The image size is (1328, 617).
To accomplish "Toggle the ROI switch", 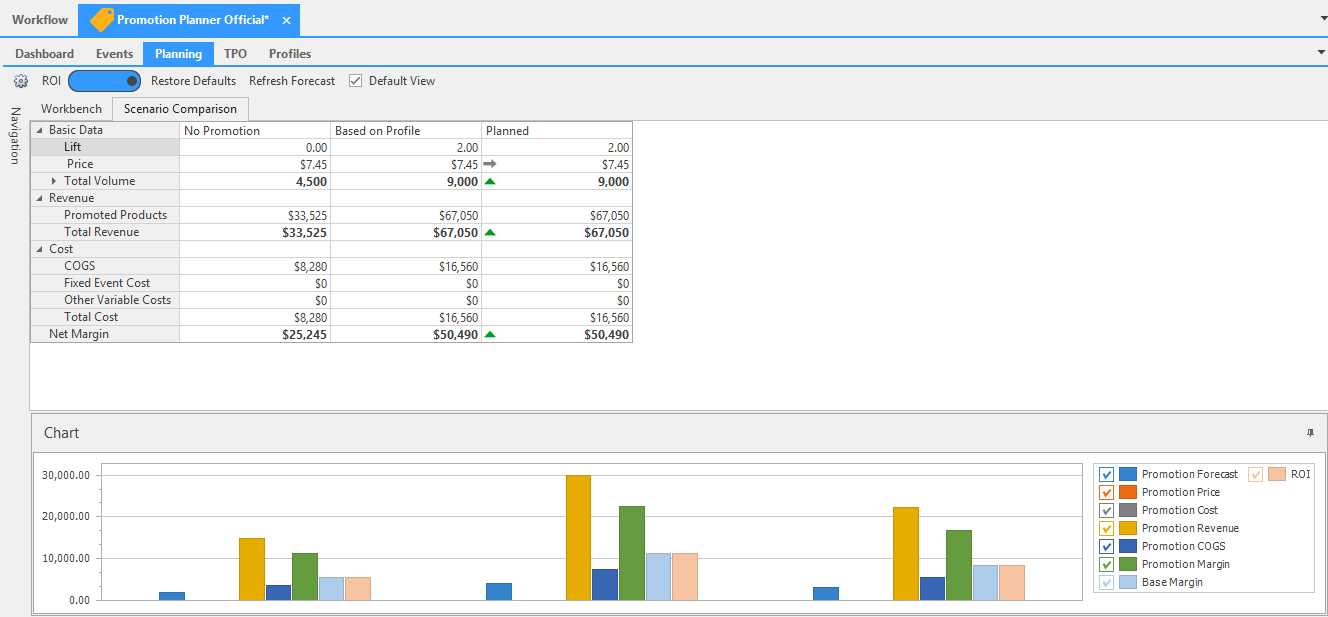I will (x=104, y=81).
